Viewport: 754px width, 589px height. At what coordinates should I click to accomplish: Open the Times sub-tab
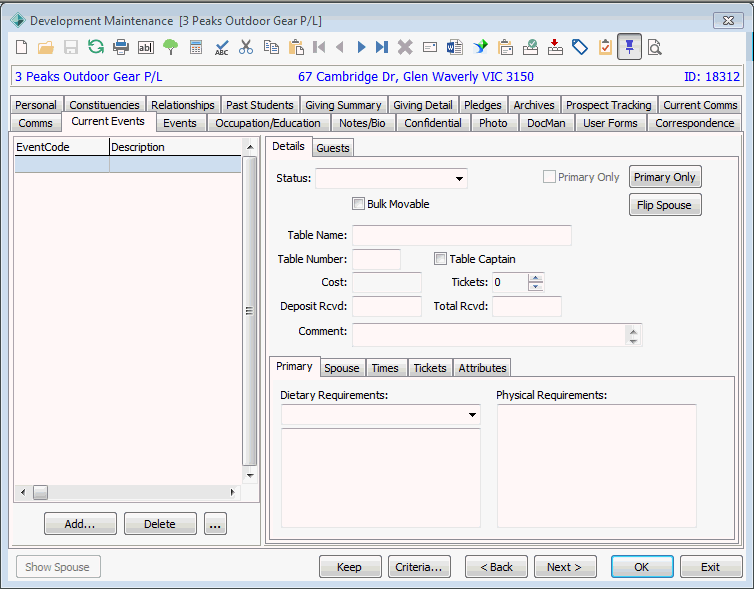point(385,368)
